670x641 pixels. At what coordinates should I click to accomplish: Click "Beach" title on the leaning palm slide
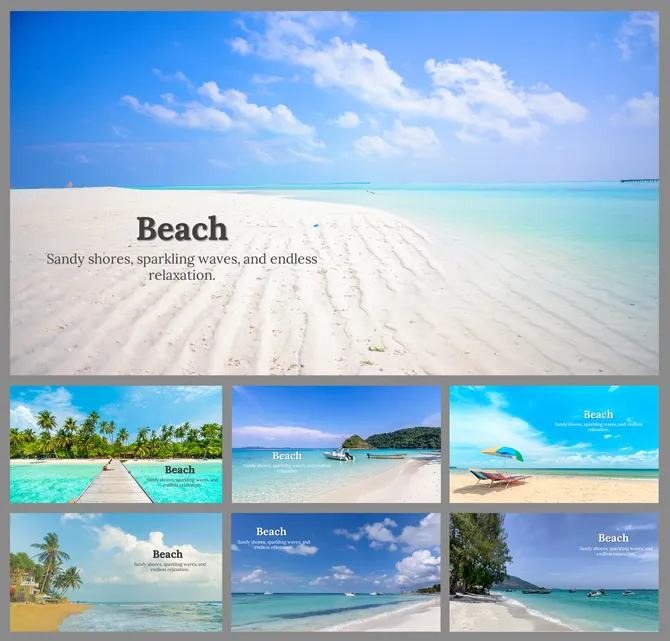(168, 554)
